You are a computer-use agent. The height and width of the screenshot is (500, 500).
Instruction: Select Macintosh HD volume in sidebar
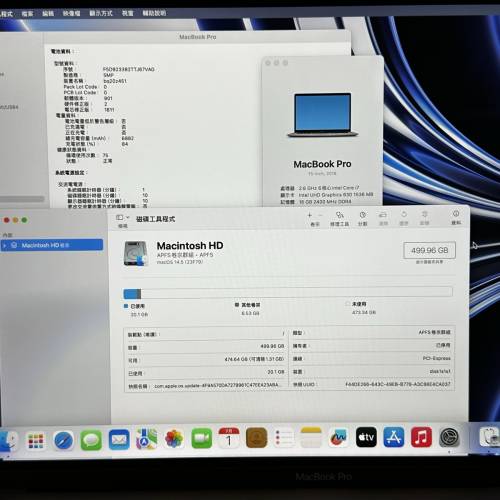click(52, 245)
